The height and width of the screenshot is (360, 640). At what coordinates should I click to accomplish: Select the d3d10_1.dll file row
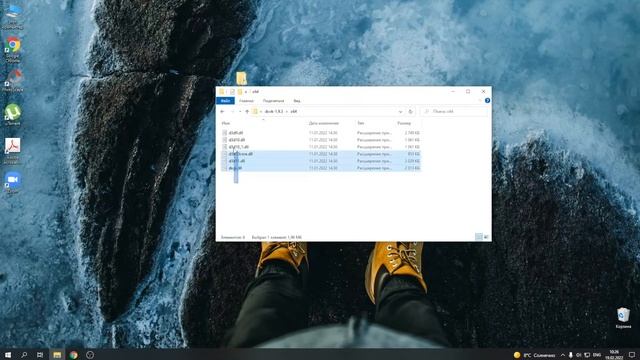click(x=321, y=147)
